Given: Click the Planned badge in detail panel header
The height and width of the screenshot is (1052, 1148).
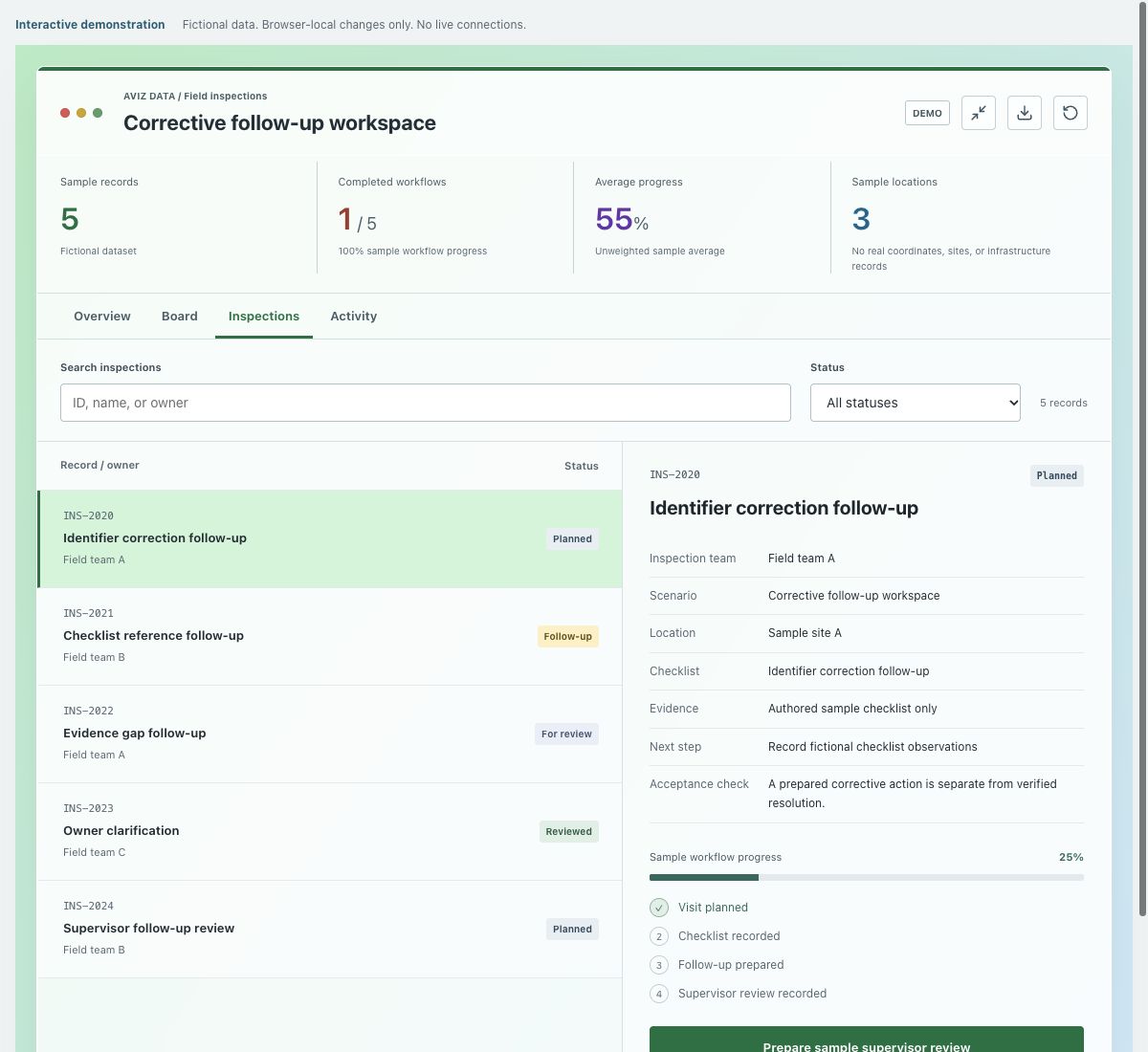Looking at the screenshot, I should (1057, 475).
